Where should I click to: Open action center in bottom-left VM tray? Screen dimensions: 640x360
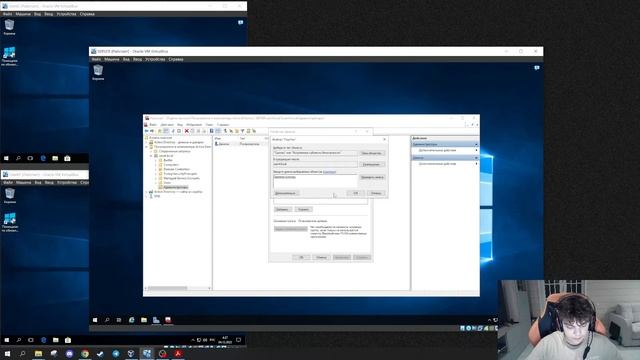click(239, 340)
